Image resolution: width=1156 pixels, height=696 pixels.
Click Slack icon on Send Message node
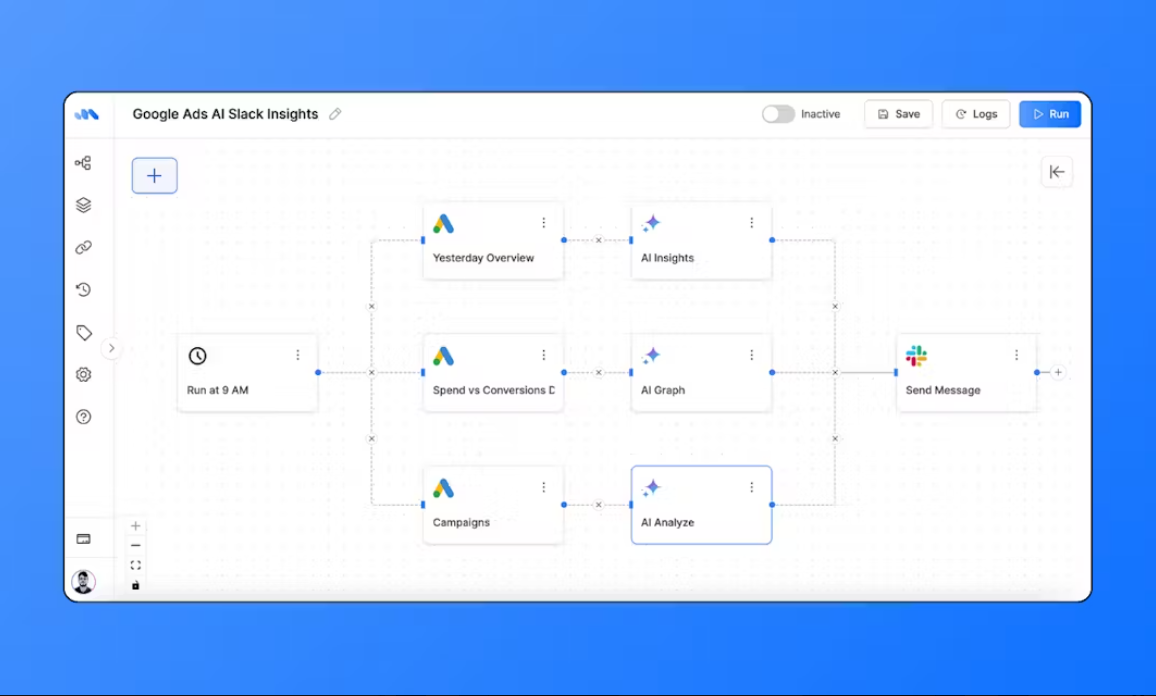(916, 356)
